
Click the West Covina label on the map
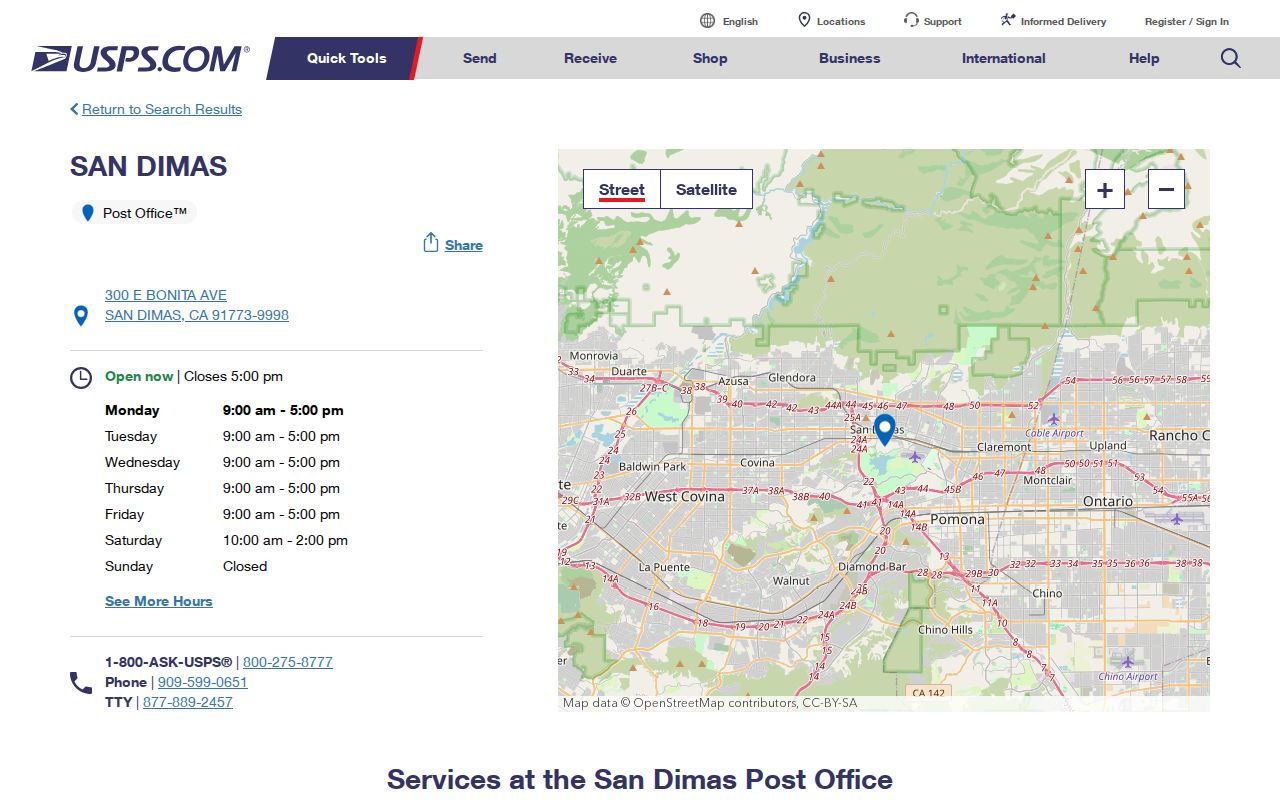(x=684, y=496)
